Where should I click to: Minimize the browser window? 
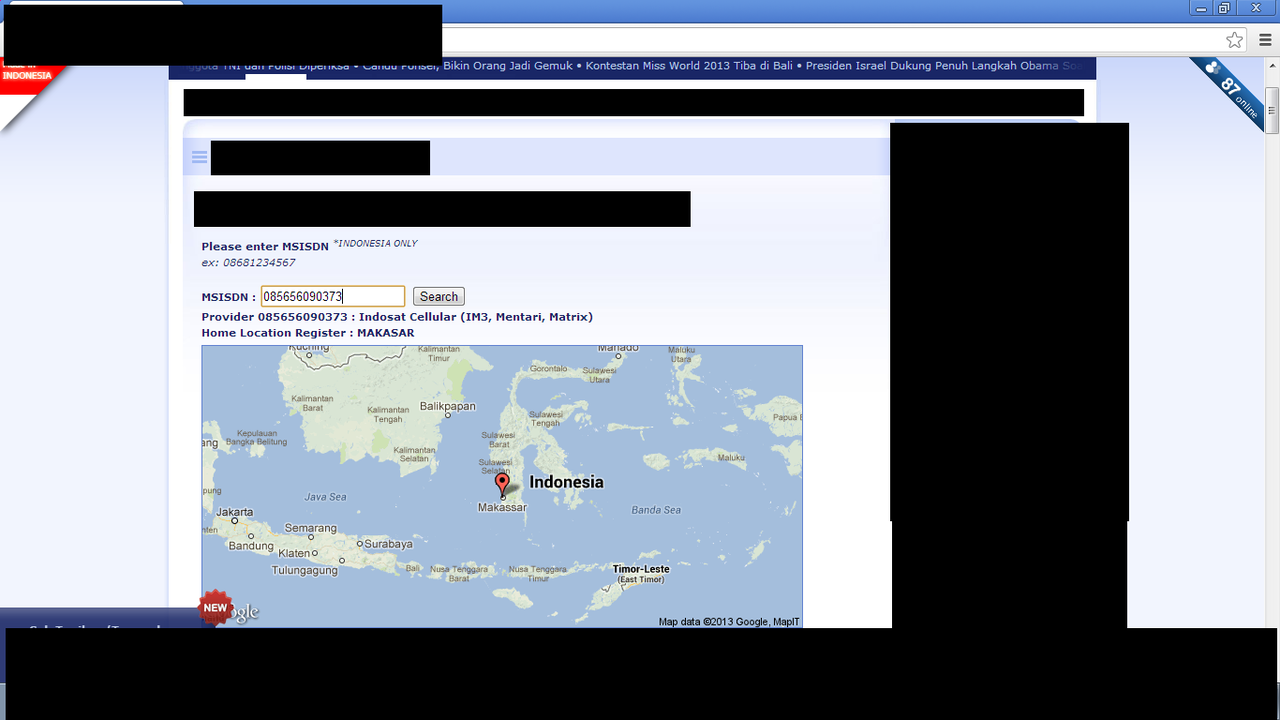[1200, 7]
